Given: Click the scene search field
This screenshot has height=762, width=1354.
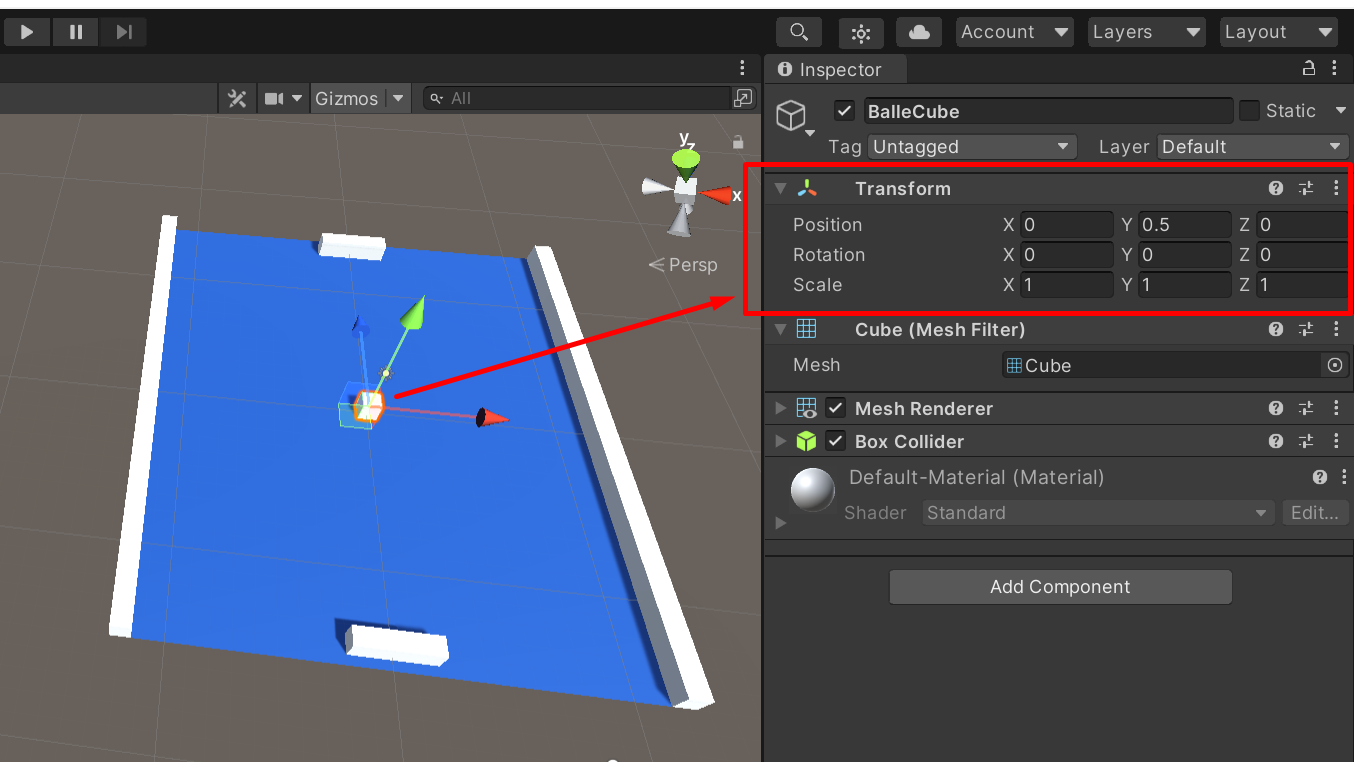Looking at the screenshot, I should click(578, 98).
